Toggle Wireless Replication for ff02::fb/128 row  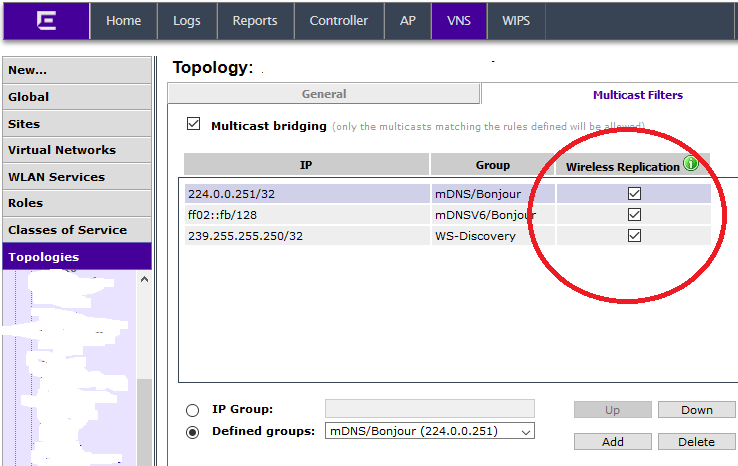pos(633,215)
